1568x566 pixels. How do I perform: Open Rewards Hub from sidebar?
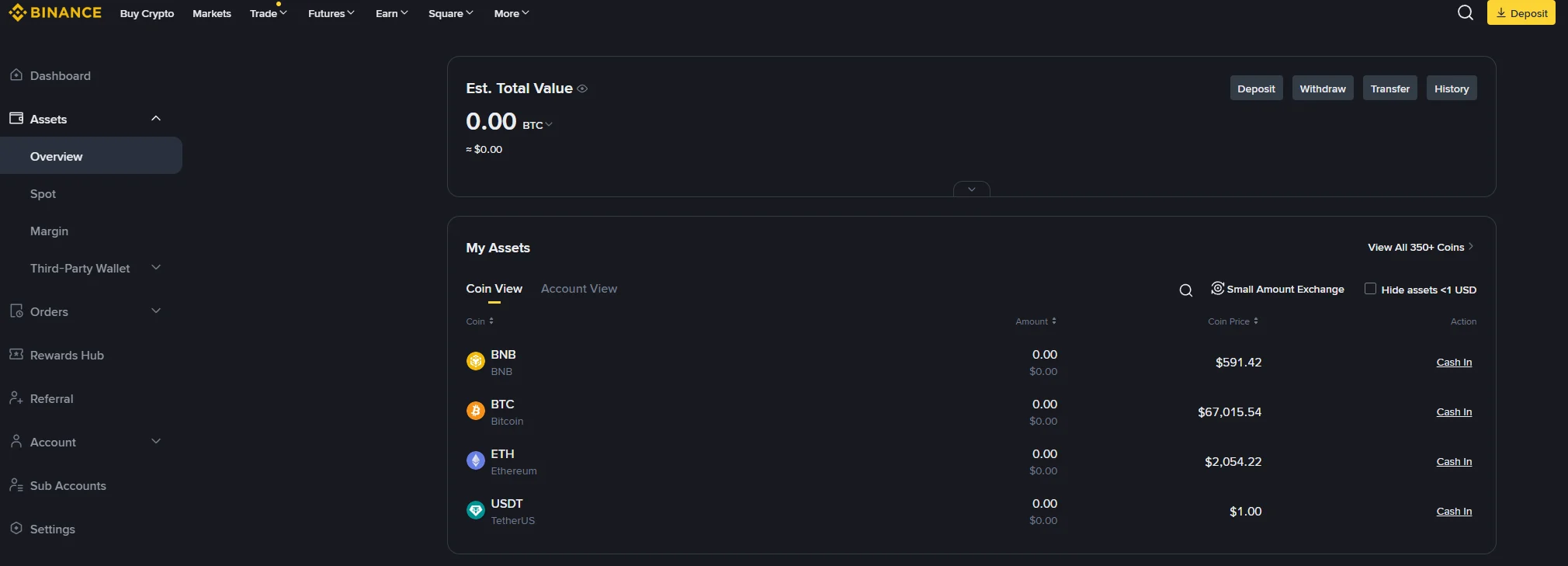click(66, 355)
